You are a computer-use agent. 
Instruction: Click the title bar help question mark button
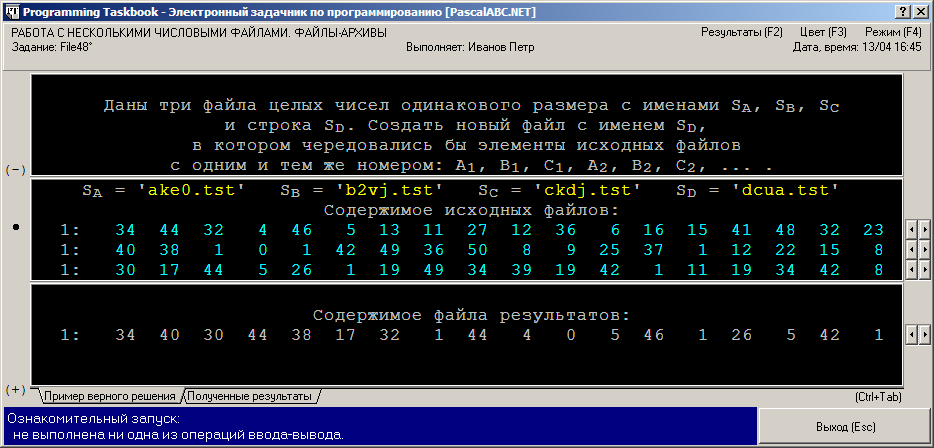pos(904,11)
